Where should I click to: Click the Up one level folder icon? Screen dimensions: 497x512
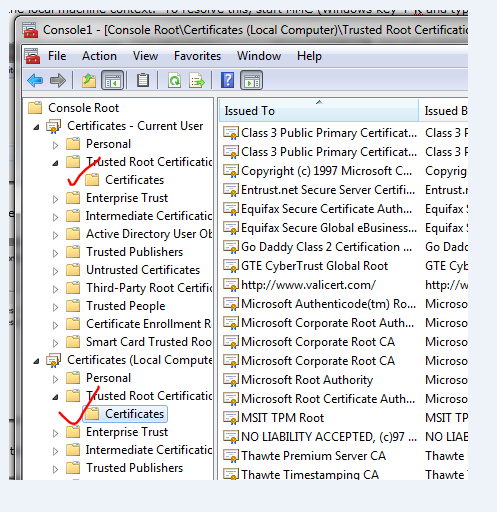(x=89, y=80)
